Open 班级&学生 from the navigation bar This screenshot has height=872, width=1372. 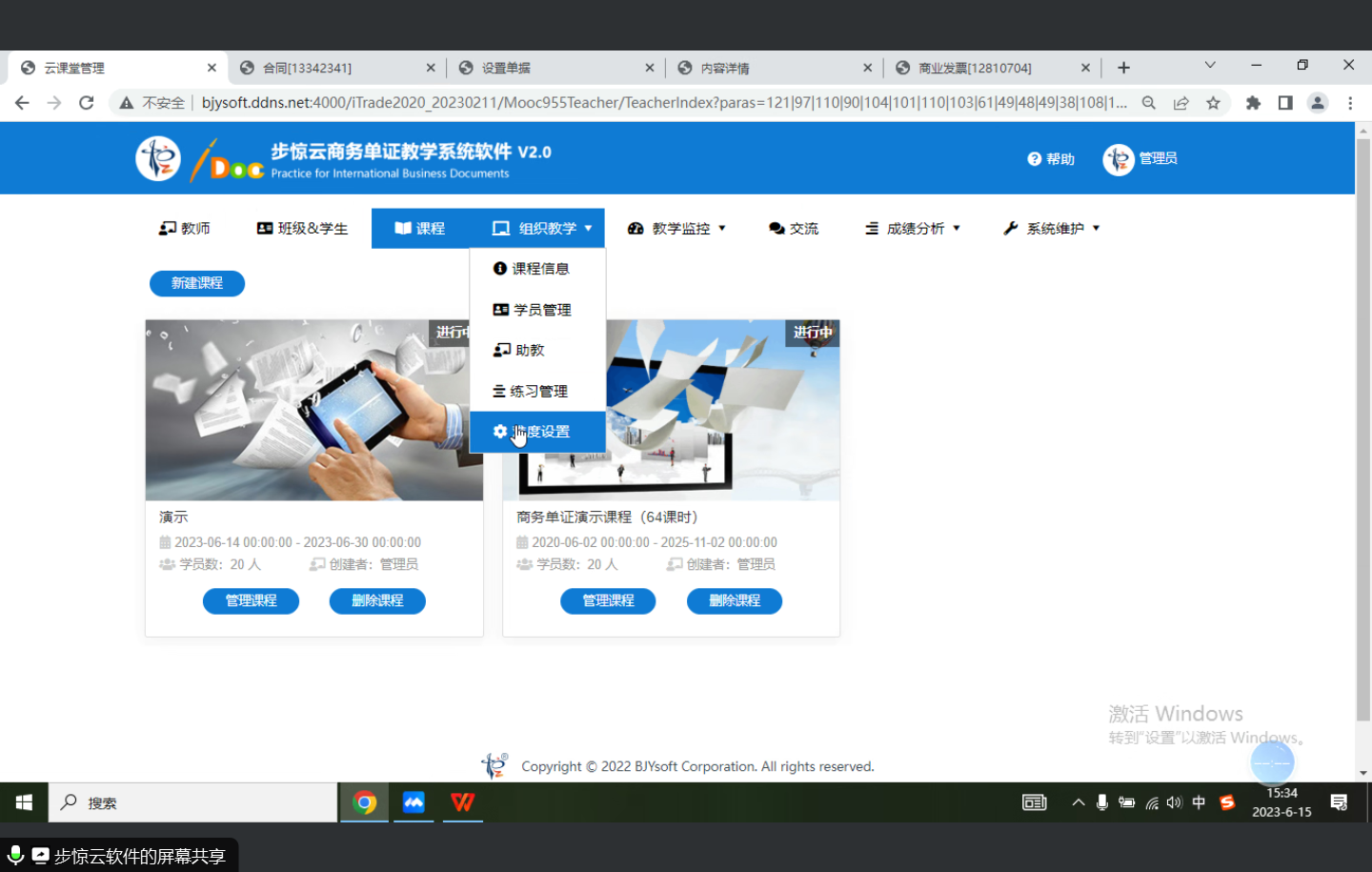click(x=302, y=229)
